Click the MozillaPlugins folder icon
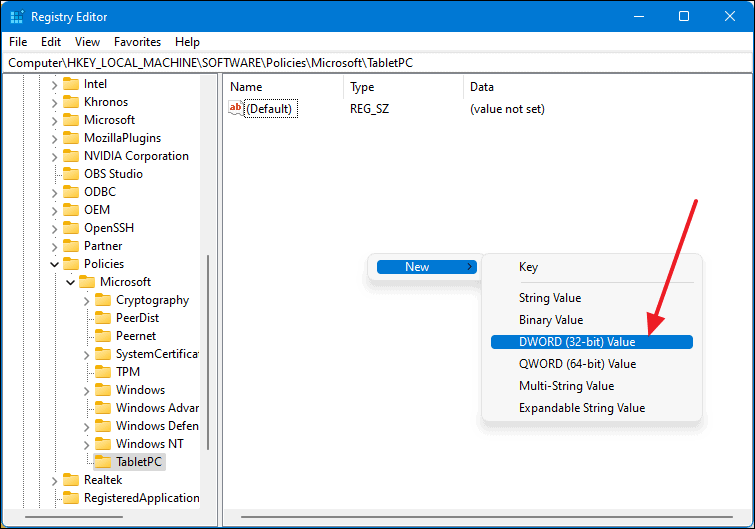The height and width of the screenshot is (529, 755). pyautogui.click(x=71, y=138)
